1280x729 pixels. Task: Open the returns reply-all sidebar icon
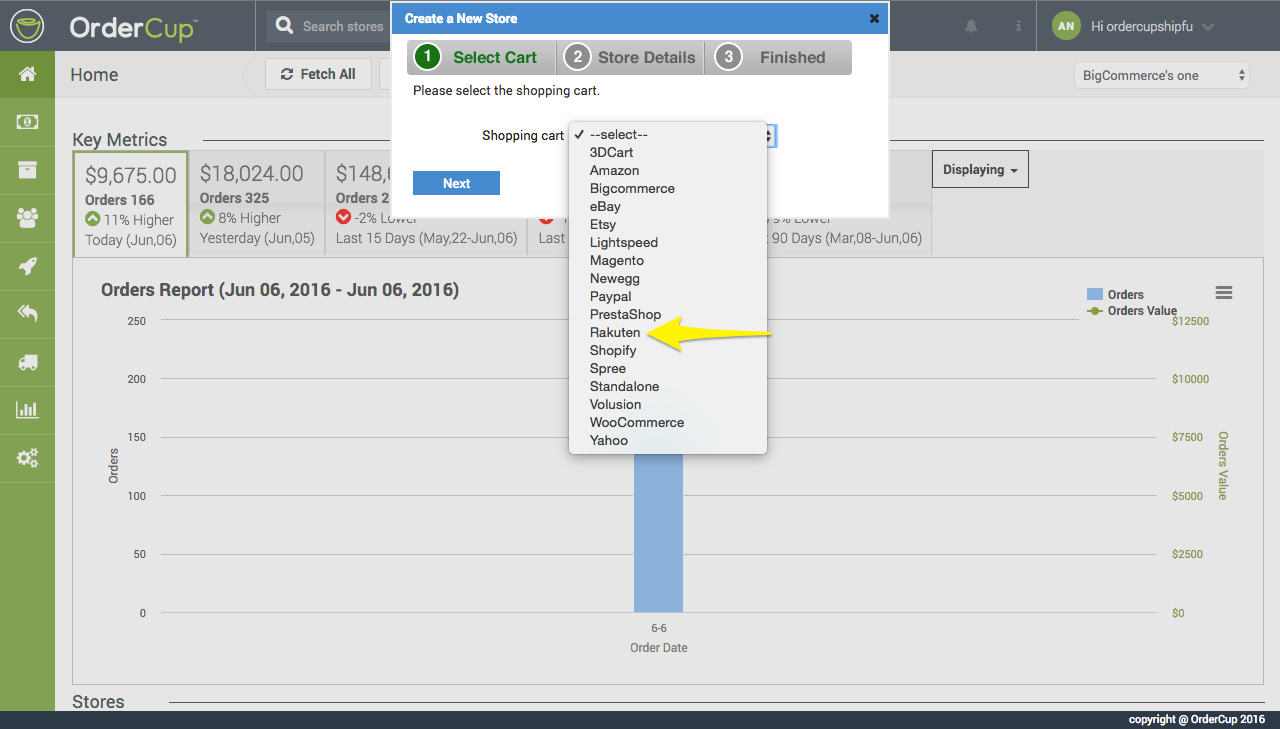point(27,314)
